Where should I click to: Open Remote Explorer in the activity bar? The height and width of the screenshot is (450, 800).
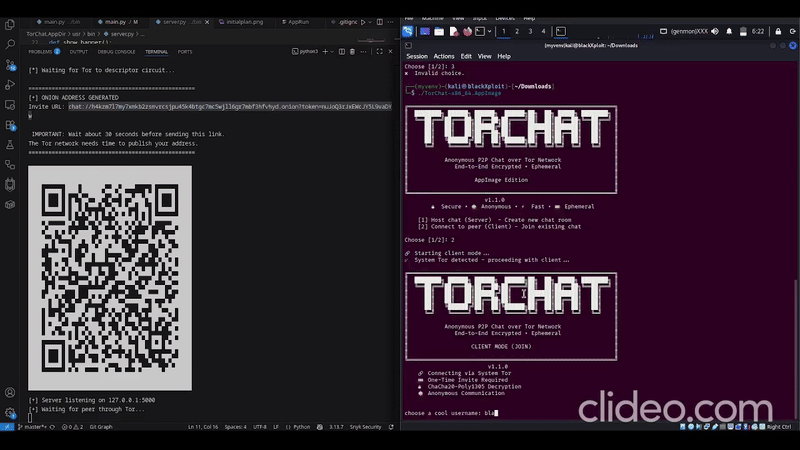pos(10,105)
